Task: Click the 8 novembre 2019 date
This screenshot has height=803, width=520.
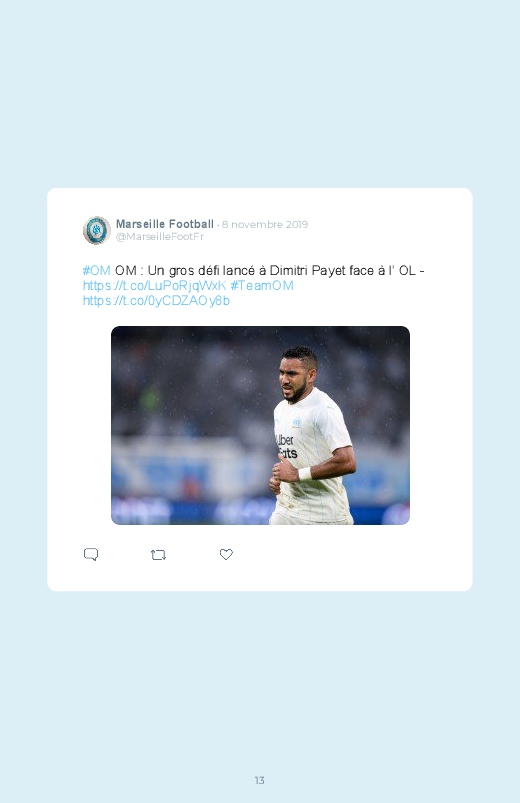Action: (x=265, y=224)
